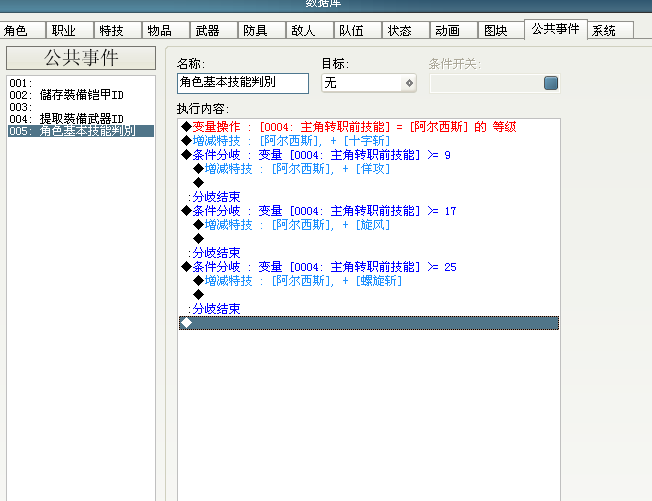
Task: Select the 增减特技 十字斩 command
Action: (x=368, y=141)
